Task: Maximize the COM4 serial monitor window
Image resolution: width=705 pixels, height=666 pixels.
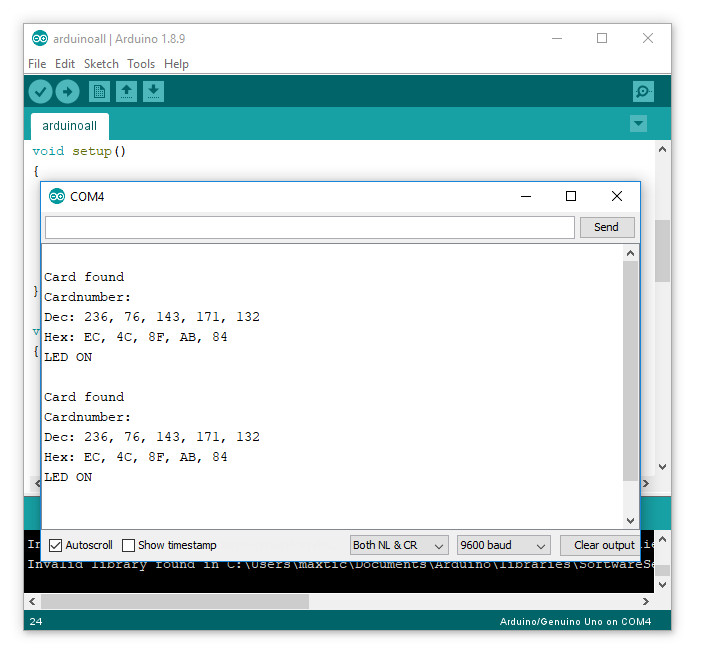Action: click(x=571, y=197)
